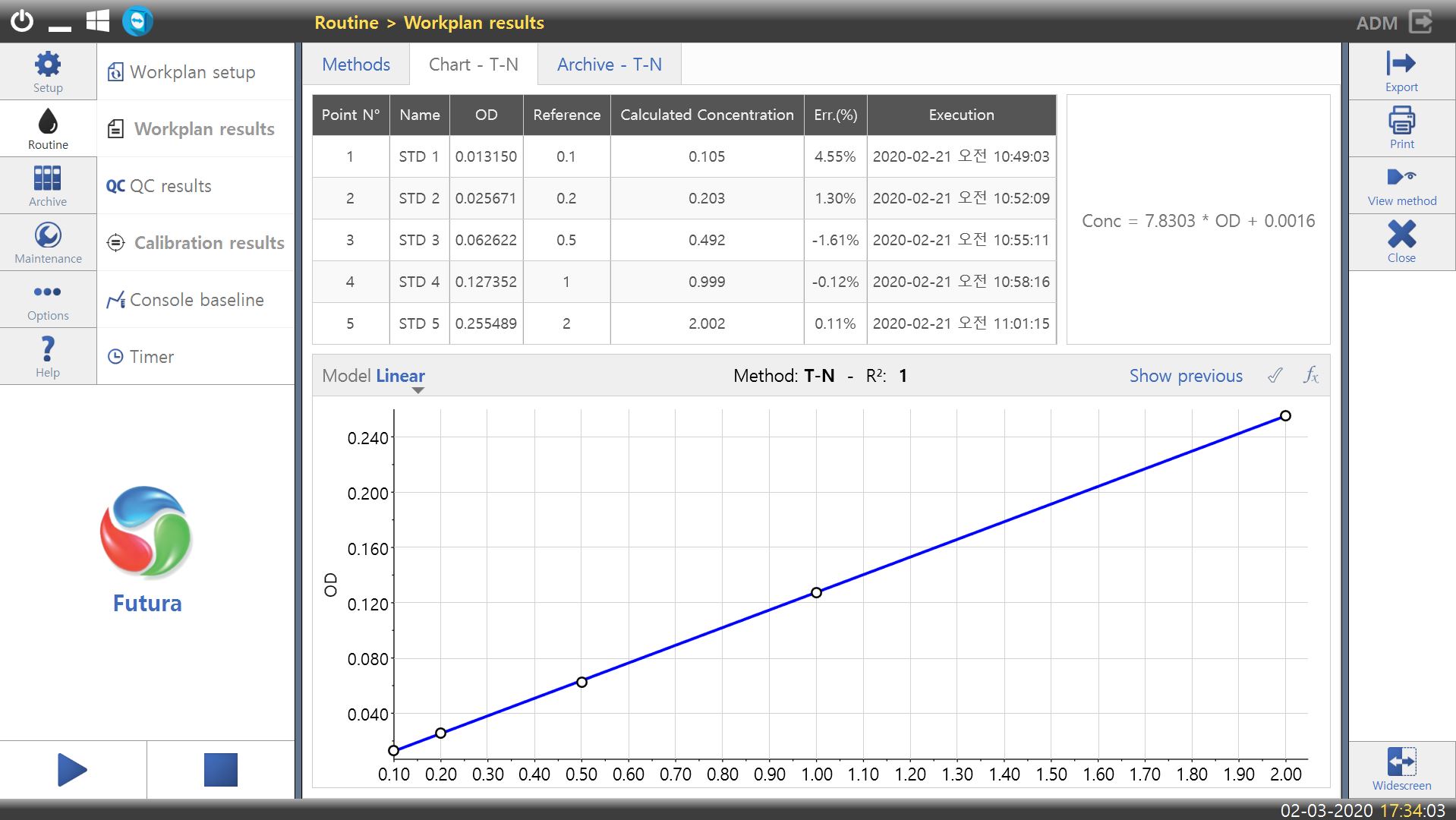The width and height of the screenshot is (1456, 820).
Task: Click OD value 0.255489
Action: pyautogui.click(x=486, y=323)
